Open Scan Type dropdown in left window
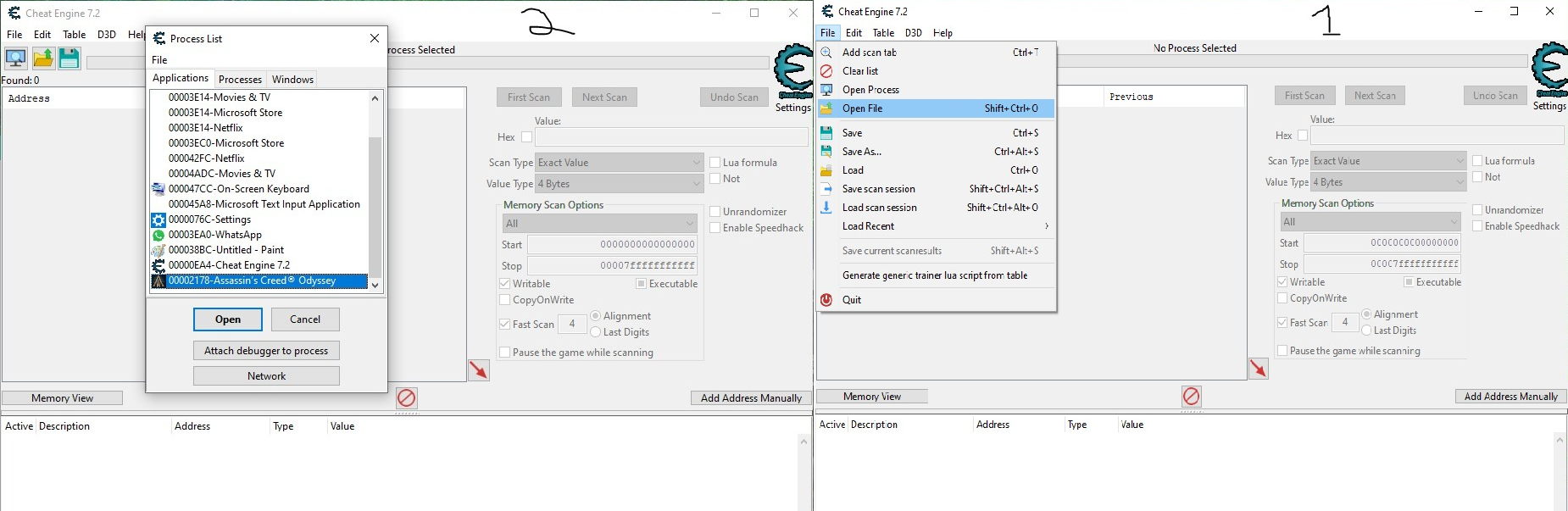This screenshot has height=511, width=1568. coord(619,163)
